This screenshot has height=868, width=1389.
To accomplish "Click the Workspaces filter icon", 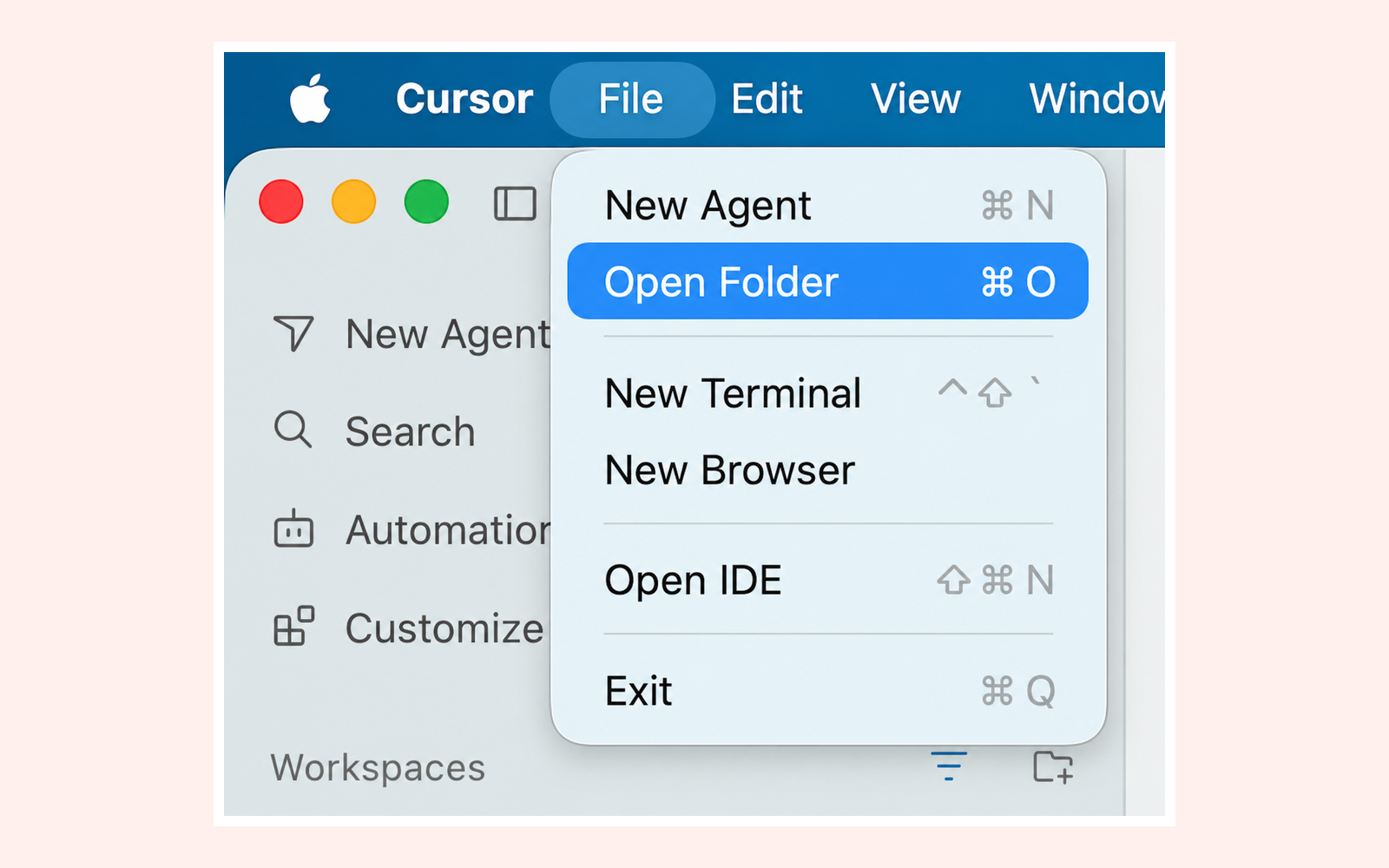I will click(x=949, y=766).
